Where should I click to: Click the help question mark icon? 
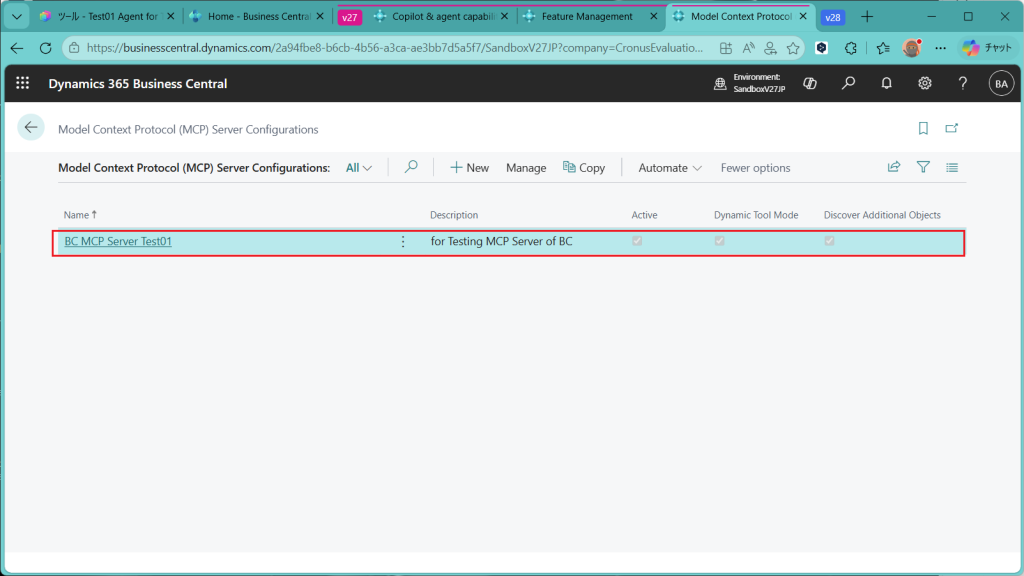pos(962,84)
